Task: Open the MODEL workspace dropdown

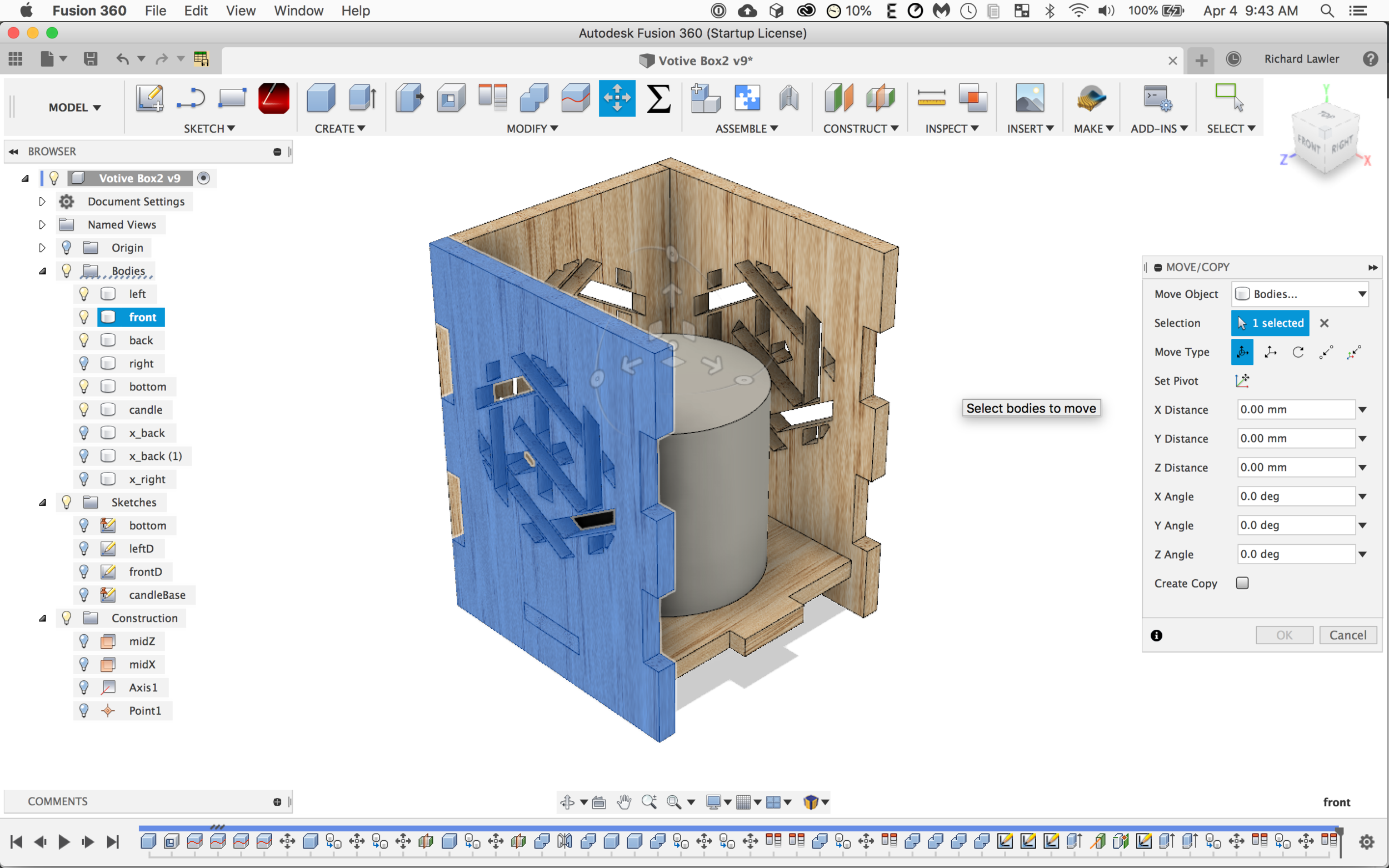Action: [x=74, y=107]
